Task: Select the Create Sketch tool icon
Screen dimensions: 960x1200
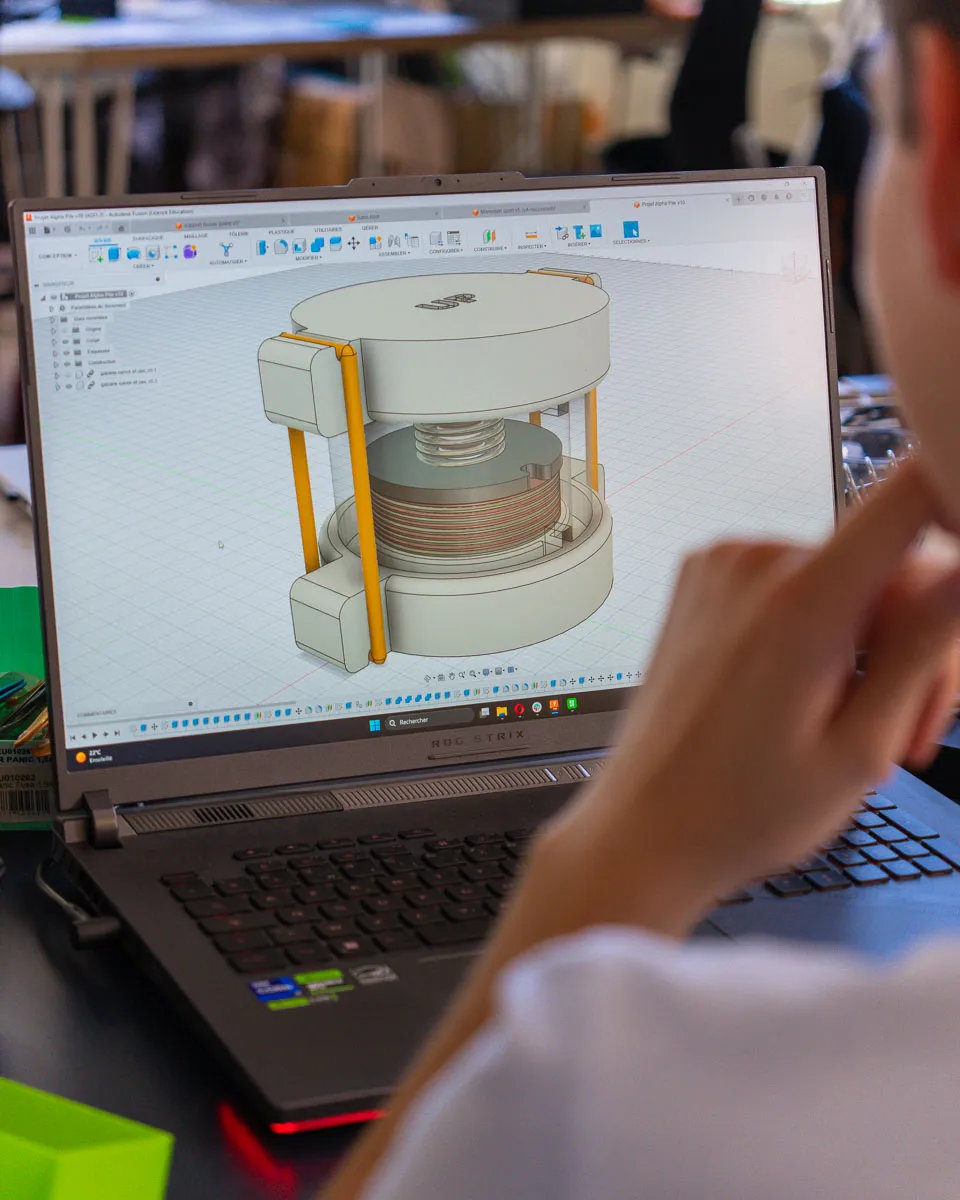Action: [97, 253]
